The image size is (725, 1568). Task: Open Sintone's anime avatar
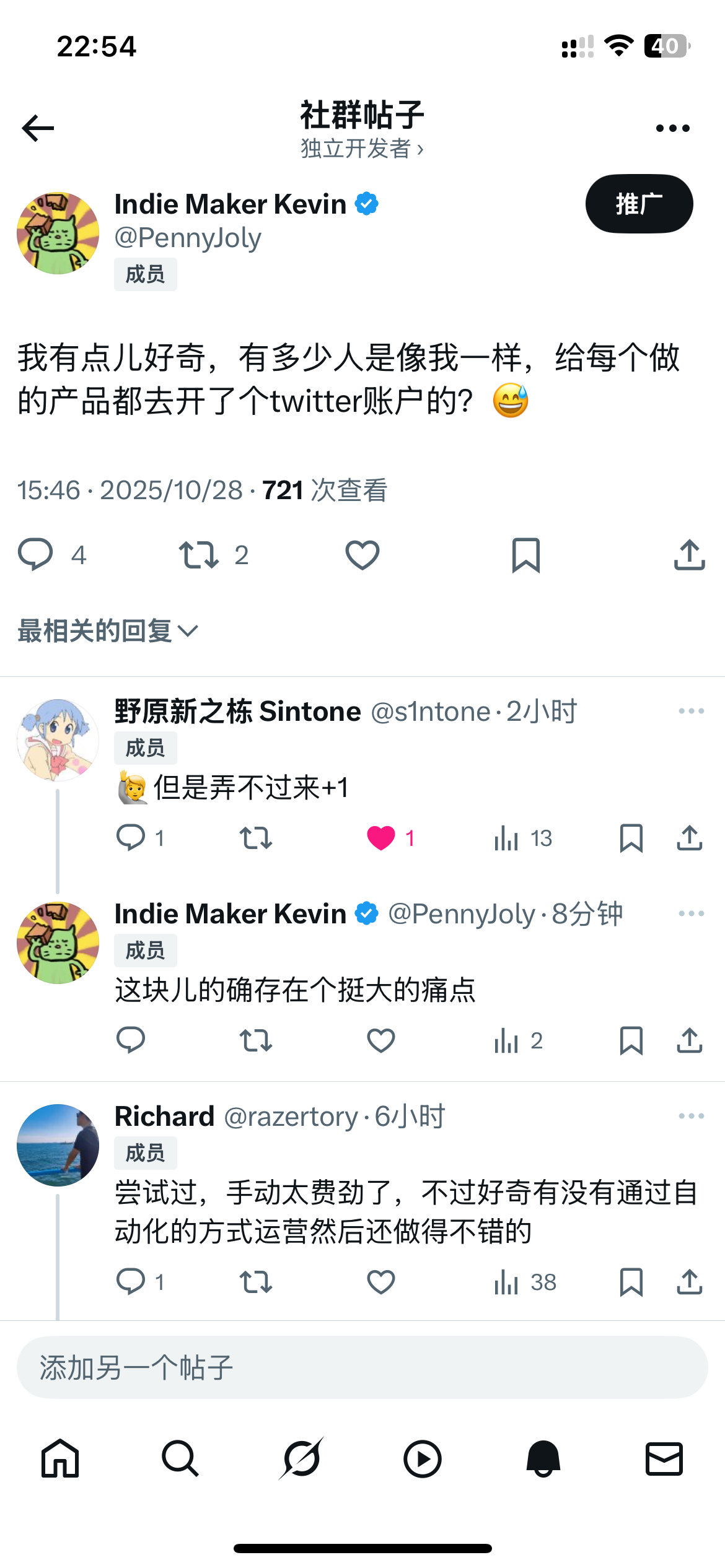click(x=58, y=740)
